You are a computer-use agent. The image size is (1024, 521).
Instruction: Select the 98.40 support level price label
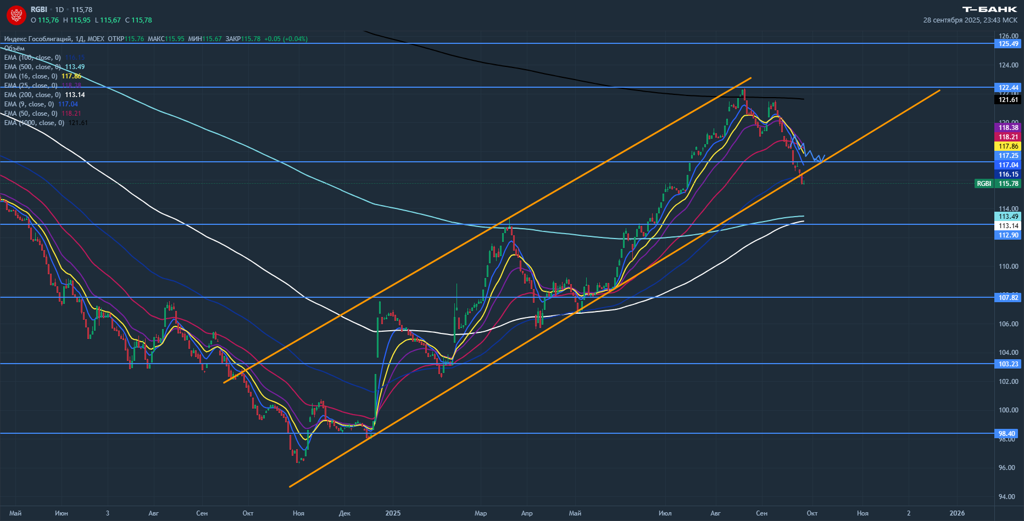(x=1007, y=434)
